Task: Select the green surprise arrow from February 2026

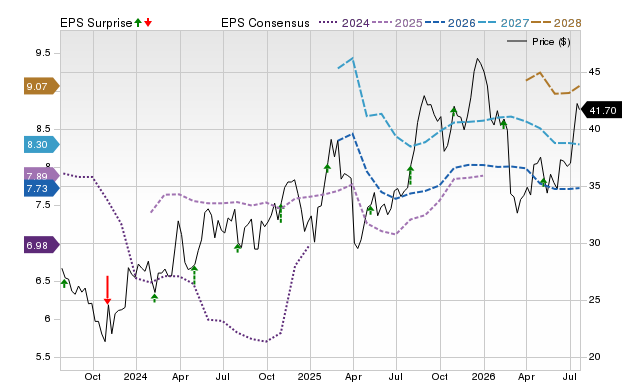Action: click(x=504, y=124)
